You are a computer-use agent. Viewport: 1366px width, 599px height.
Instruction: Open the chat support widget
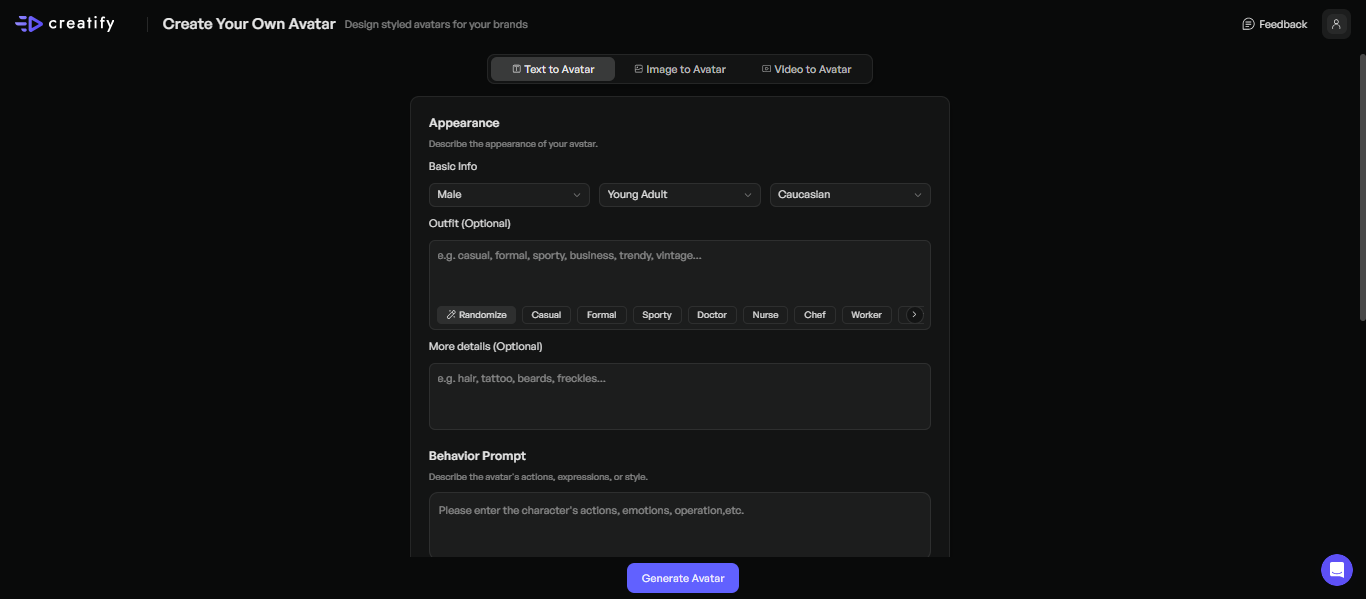click(1336, 569)
